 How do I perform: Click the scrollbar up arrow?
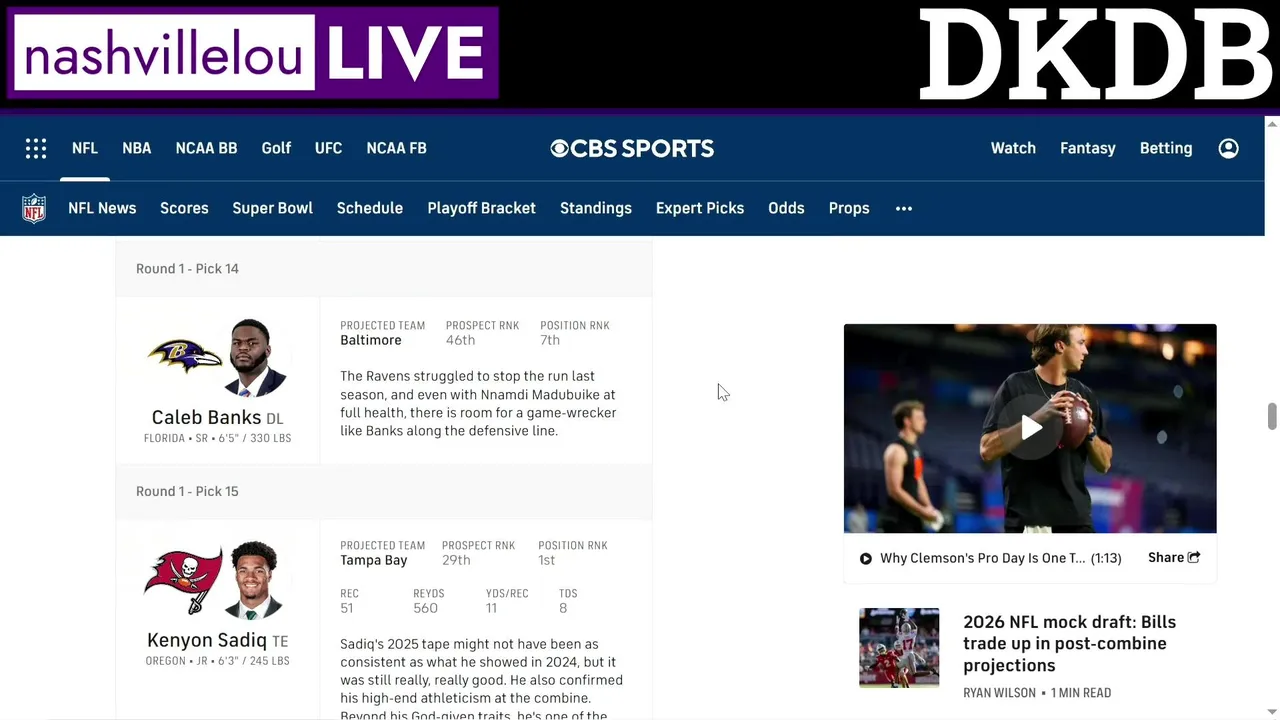pyautogui.click(x=1272, y=124)
